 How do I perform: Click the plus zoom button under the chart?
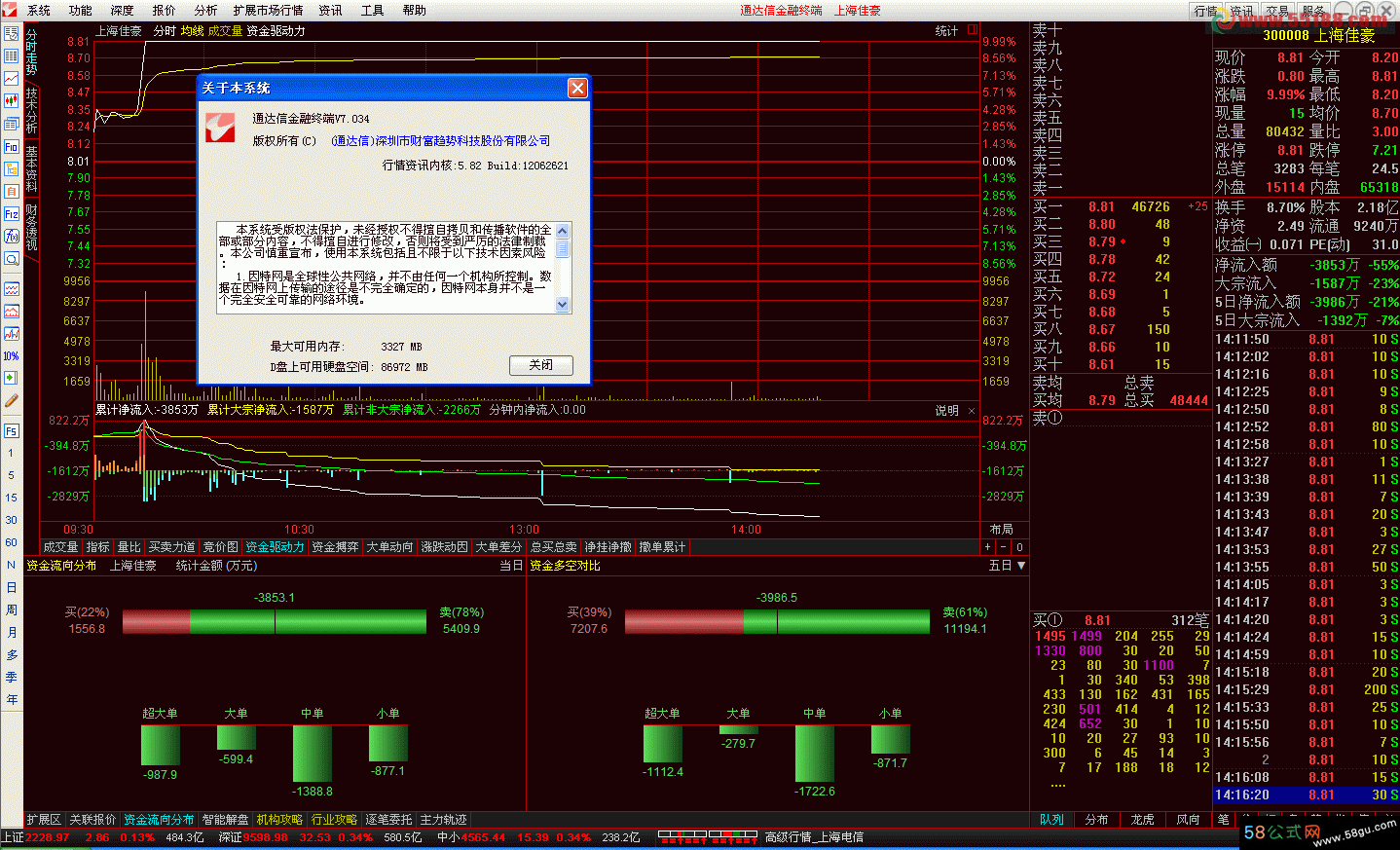click(987, 547)
